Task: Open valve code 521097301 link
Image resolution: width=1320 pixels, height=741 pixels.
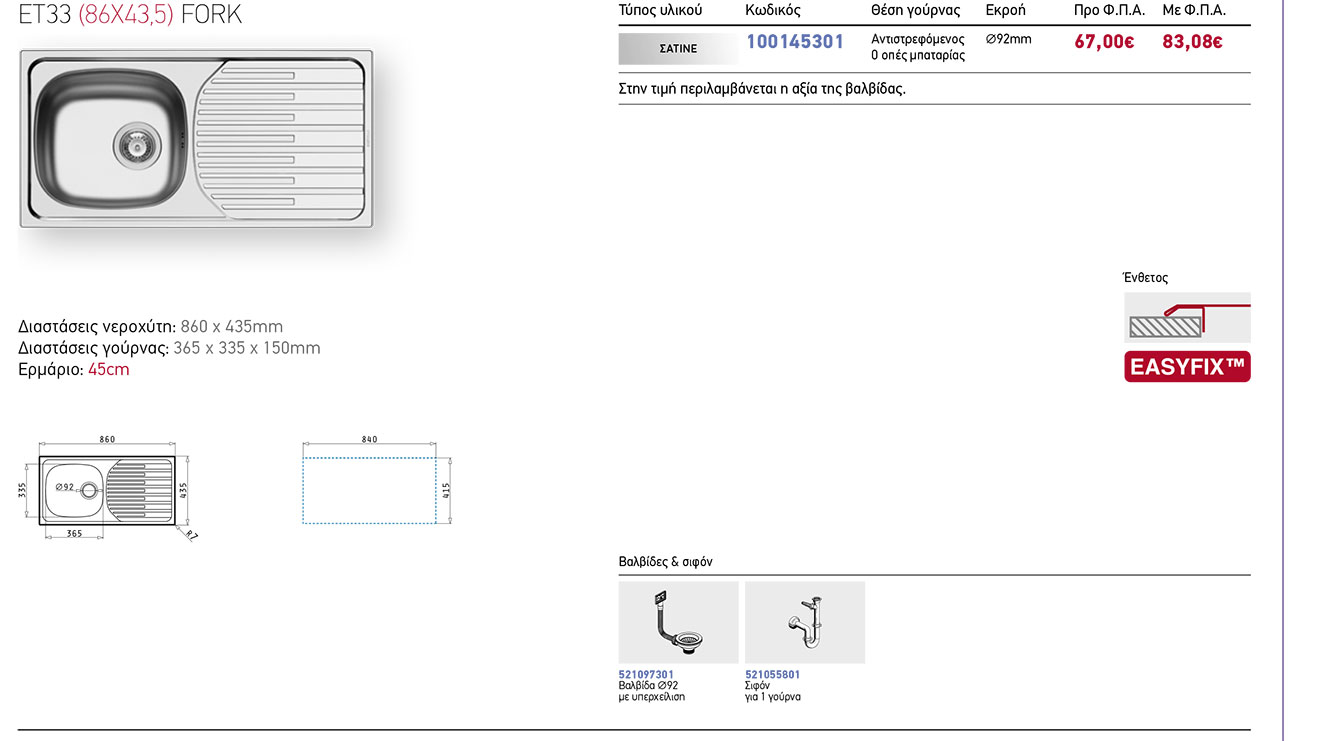Action: (646, 675)
